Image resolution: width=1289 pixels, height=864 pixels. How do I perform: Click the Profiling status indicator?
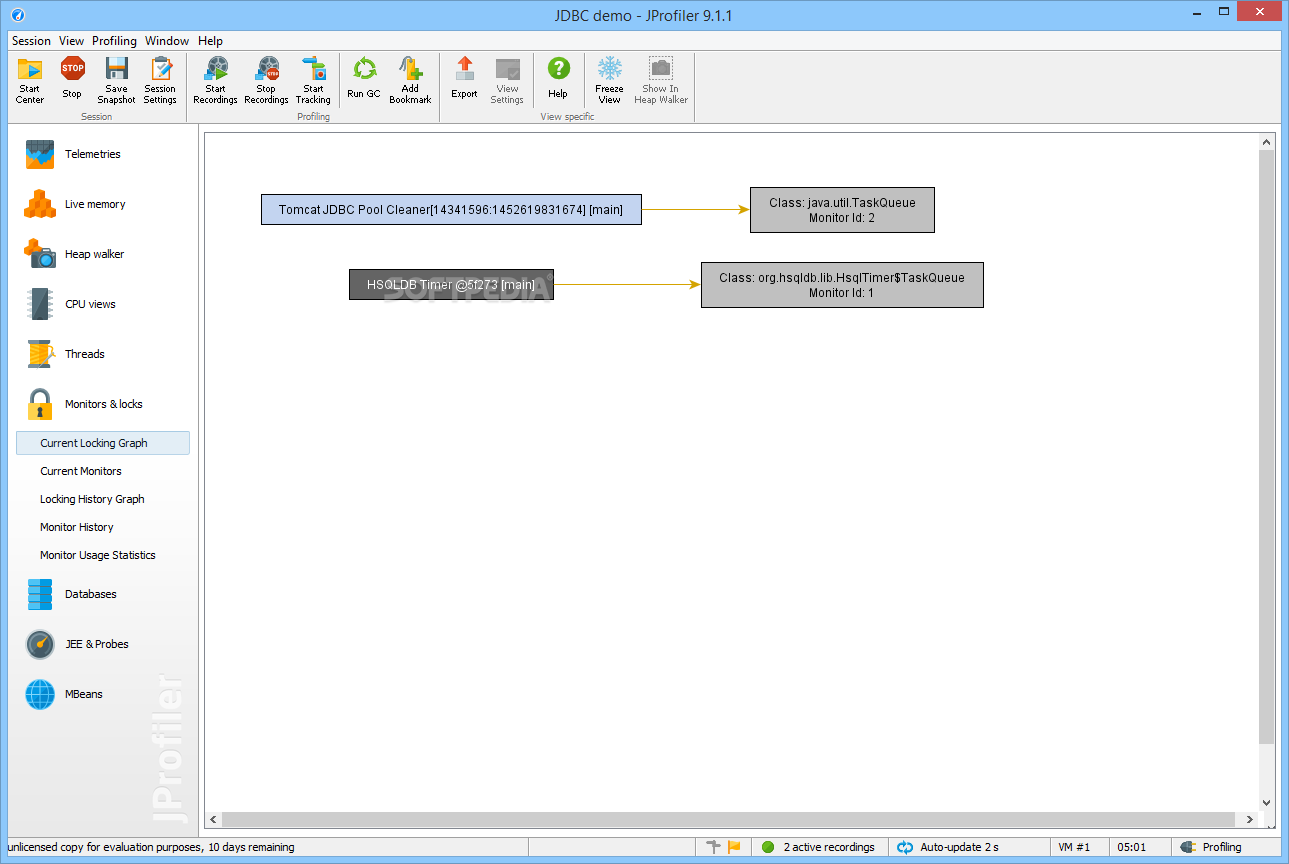(x=1211, y=847)
